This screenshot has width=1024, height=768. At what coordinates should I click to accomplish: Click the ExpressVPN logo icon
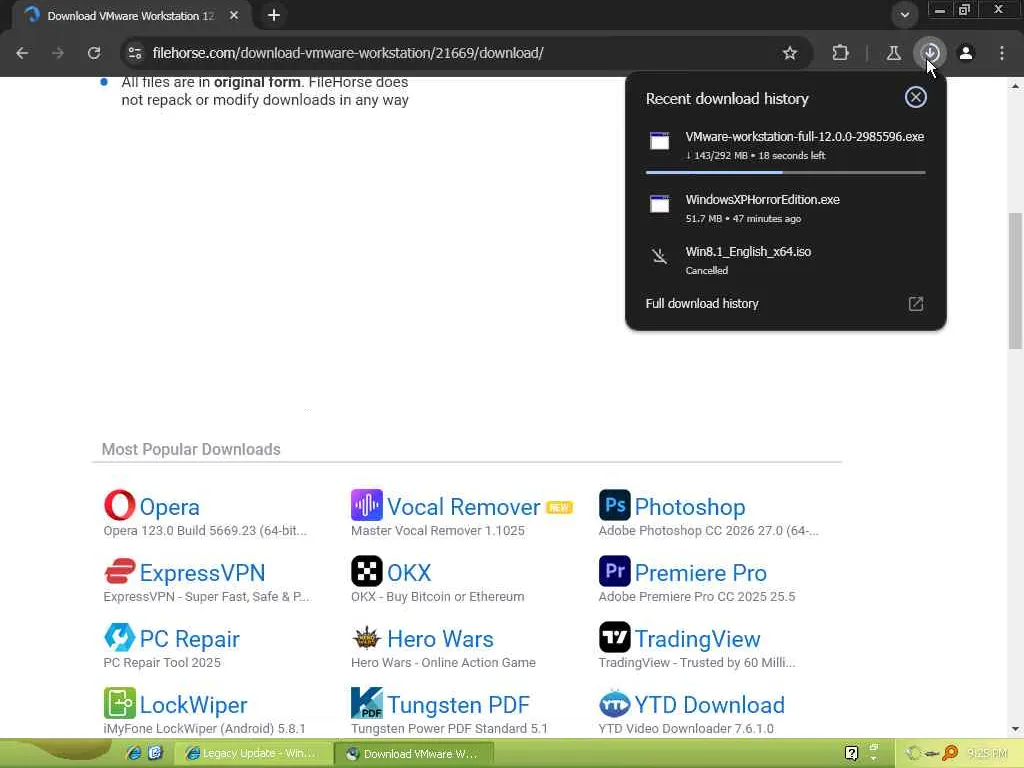click(x=120, y=571)
